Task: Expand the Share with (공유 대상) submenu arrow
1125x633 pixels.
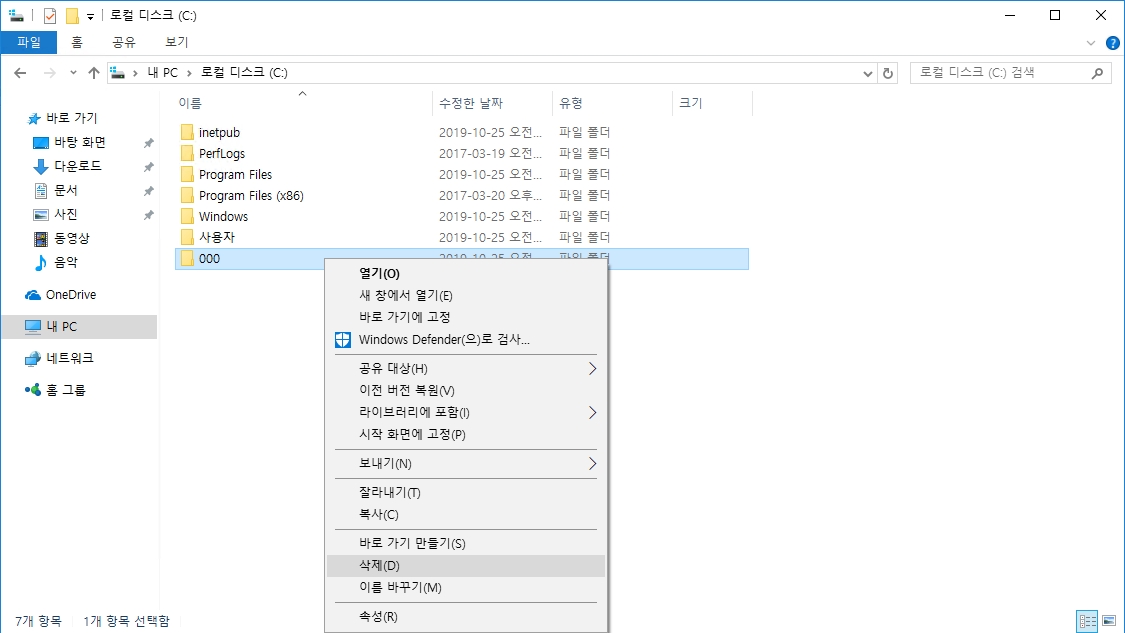Action: [x=592, y=369]
